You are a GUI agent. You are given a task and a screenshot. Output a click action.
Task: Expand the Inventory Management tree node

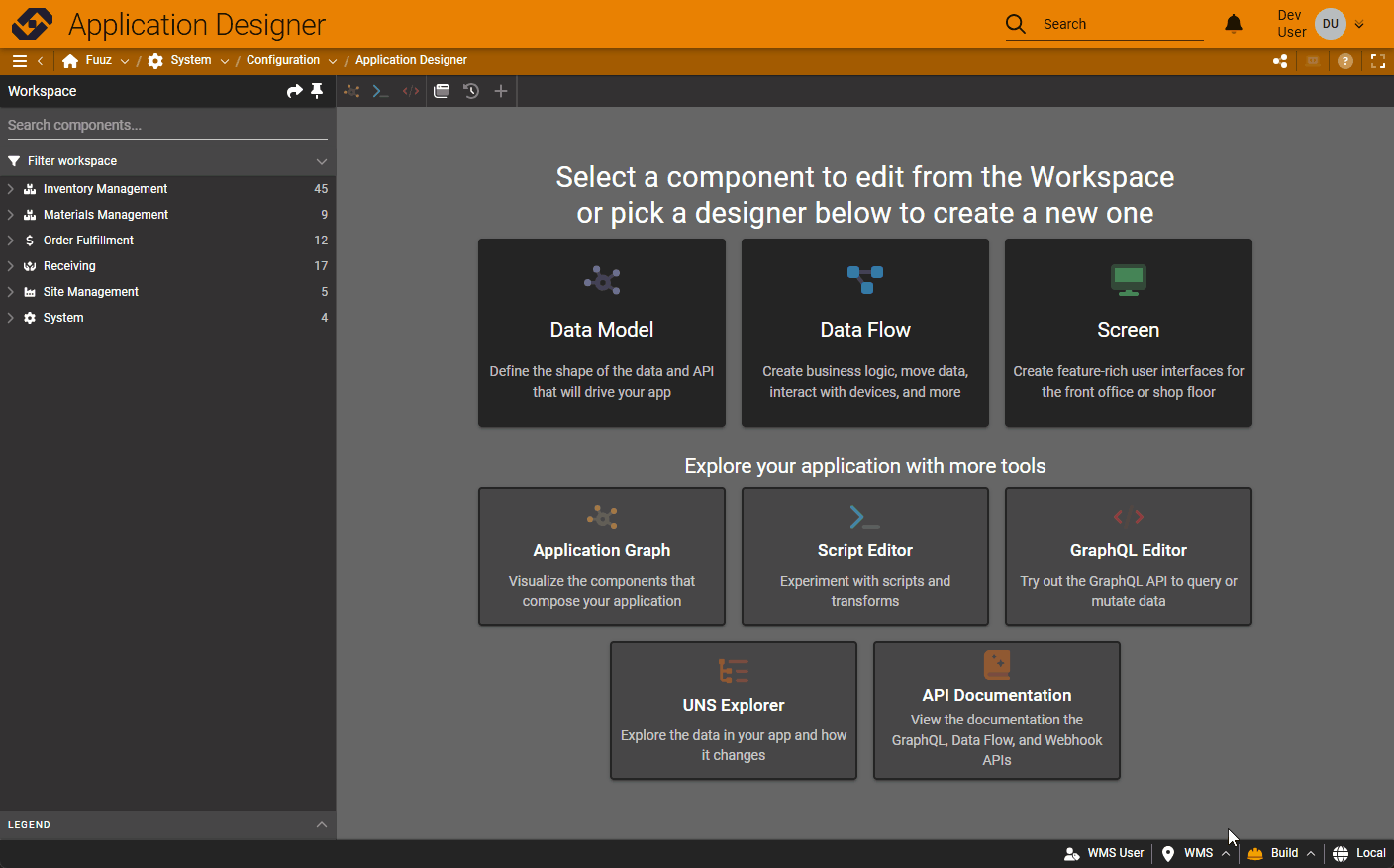(11, 189)
